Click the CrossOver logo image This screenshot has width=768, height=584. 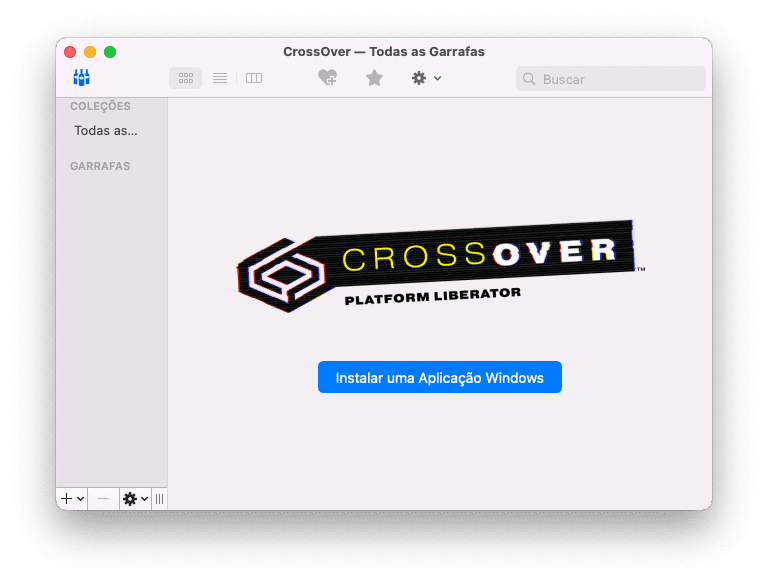point(441,266)
